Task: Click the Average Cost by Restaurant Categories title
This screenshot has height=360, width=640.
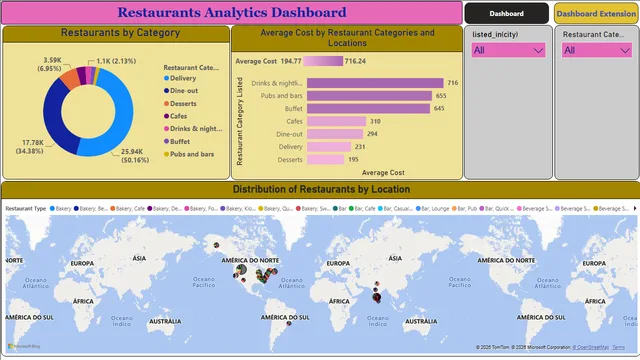Action: pos(347,38)
